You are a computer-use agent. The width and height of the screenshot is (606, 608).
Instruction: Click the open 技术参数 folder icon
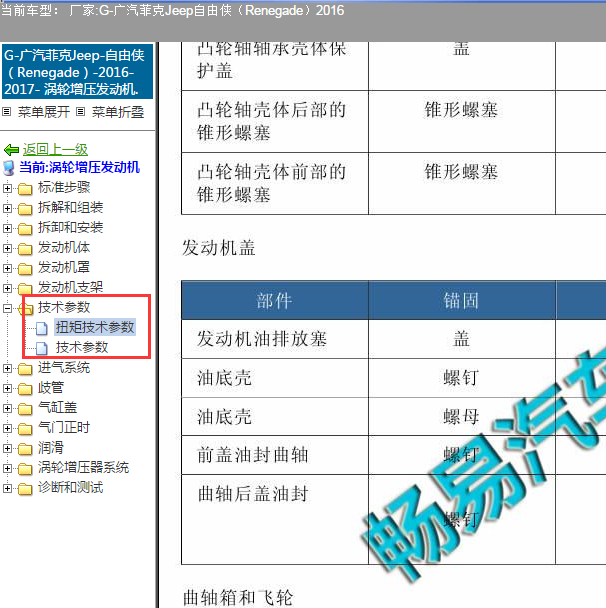pos(26,309)
